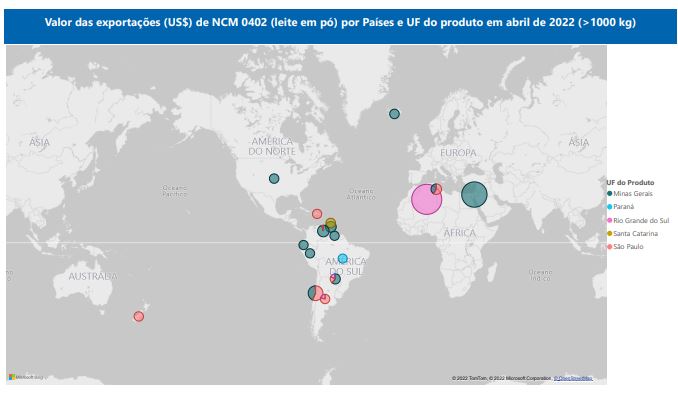Click the UF do Produto legend title
Viewport: 678px width, 396px height.
click(x=630, y=182)
